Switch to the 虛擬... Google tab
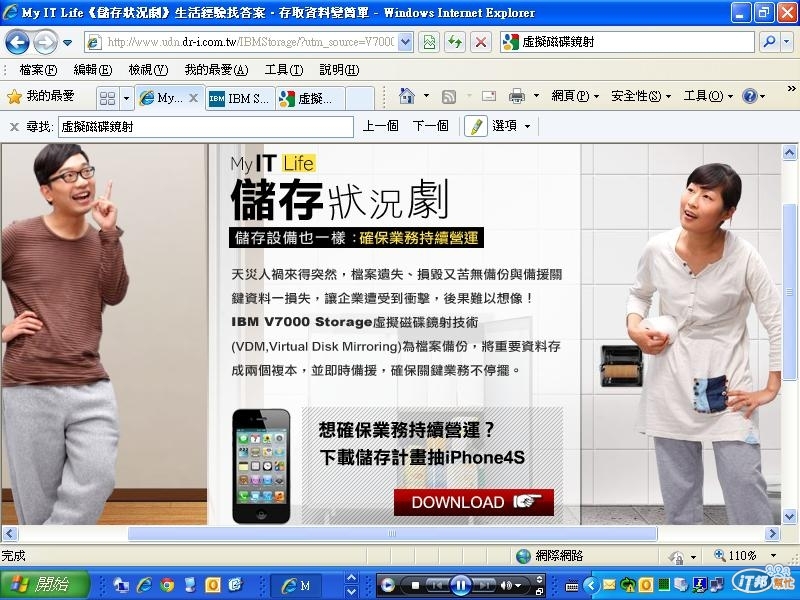 [x=310, y=98]
